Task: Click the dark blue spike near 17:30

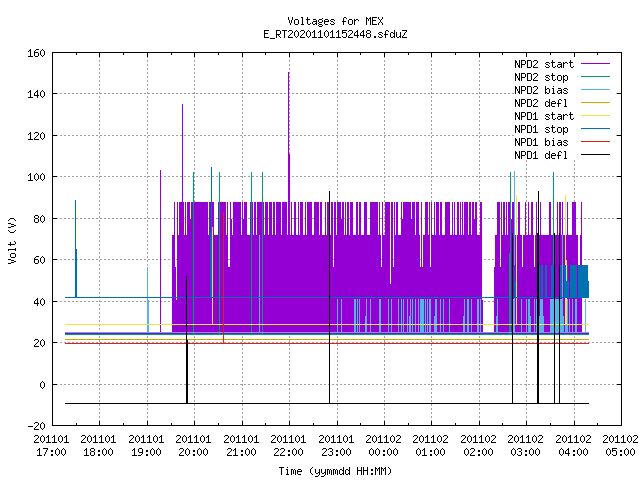Action: 76,248
